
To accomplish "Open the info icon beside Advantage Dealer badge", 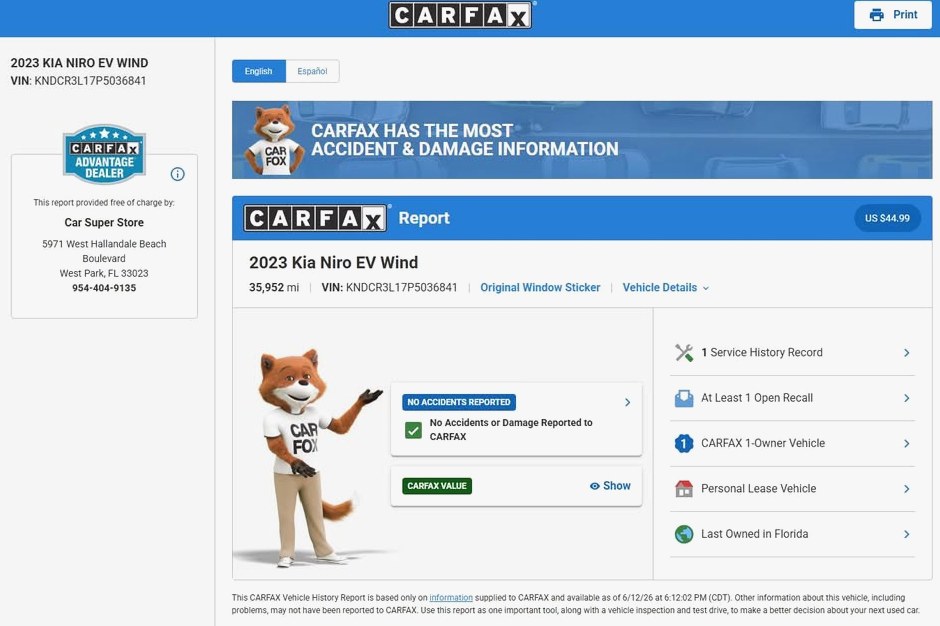I will [177, 174].
